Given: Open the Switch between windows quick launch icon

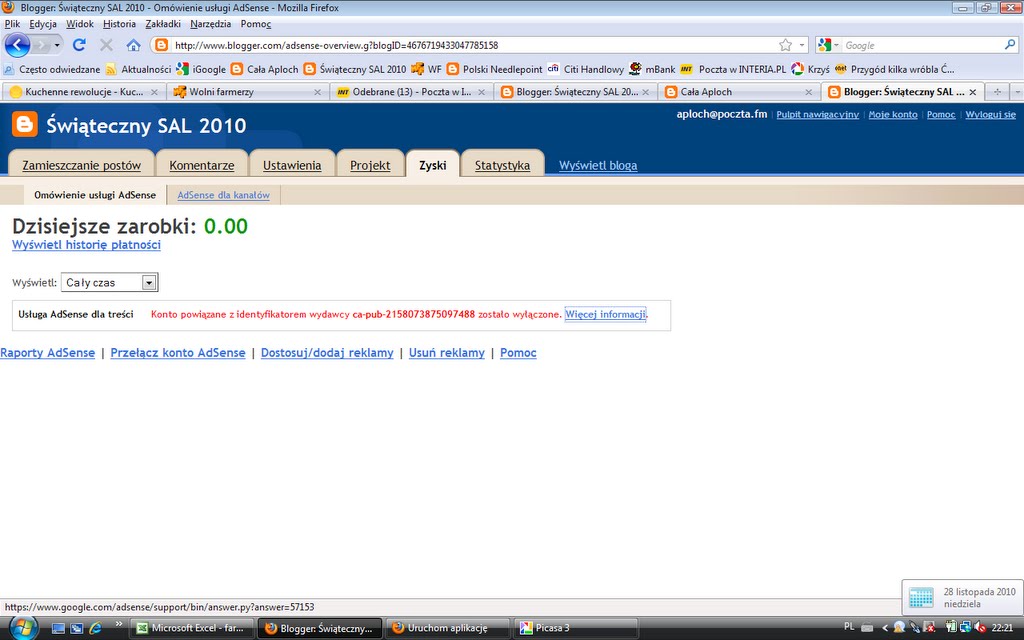Looking at the screenshot, I should coord(76,628).
